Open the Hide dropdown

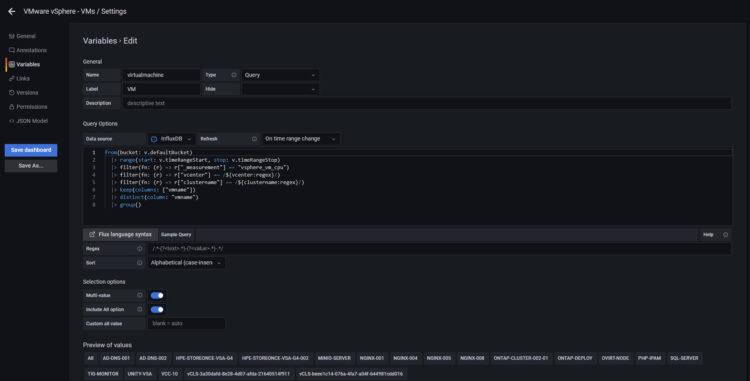click(x=280, y=89)
